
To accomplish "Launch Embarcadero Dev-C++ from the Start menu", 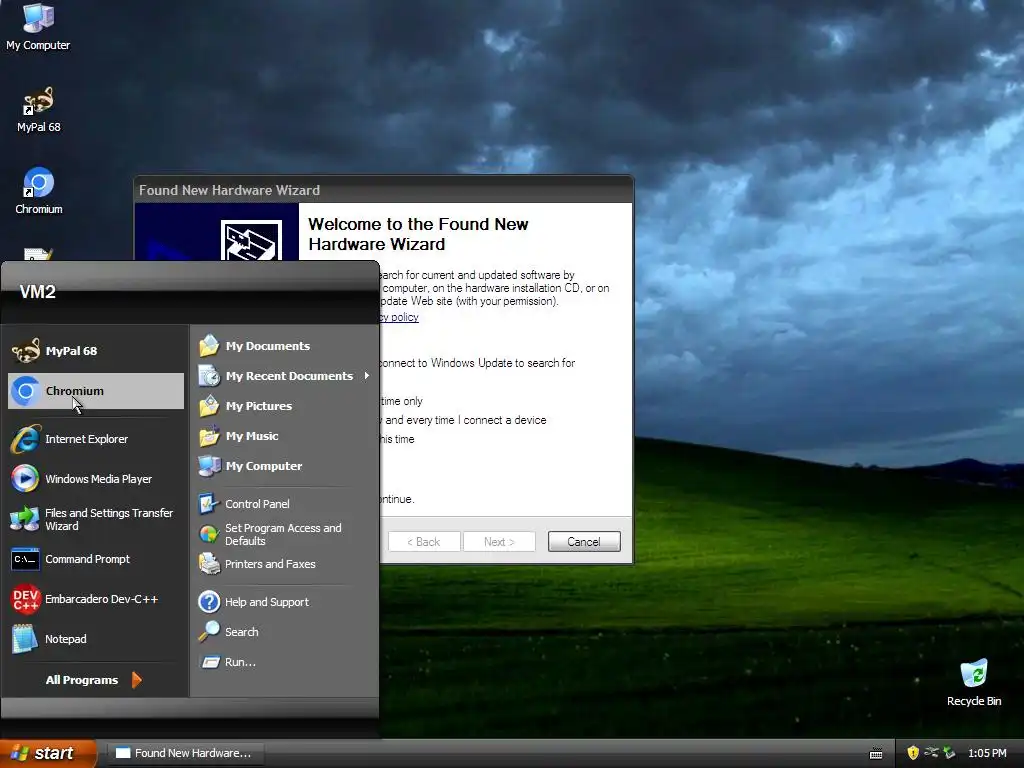I will click(x=95, y=599).
